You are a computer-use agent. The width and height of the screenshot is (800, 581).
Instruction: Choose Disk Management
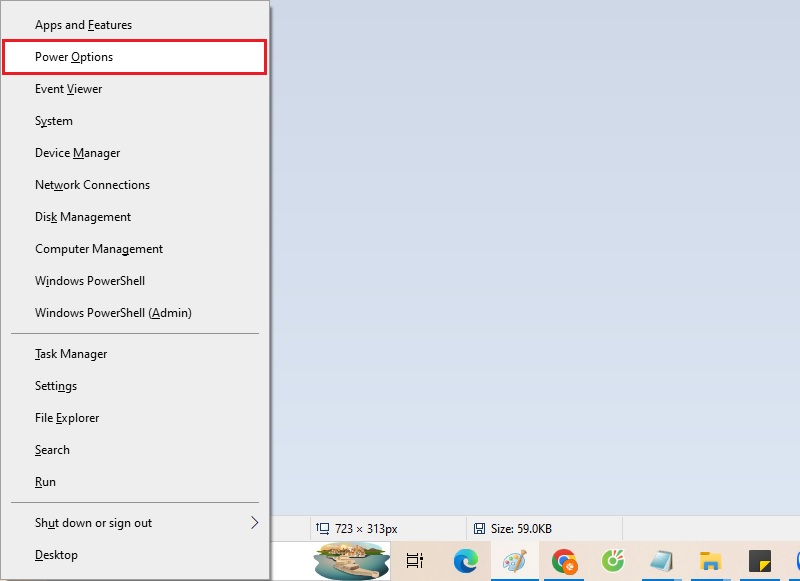coord(135,217)
